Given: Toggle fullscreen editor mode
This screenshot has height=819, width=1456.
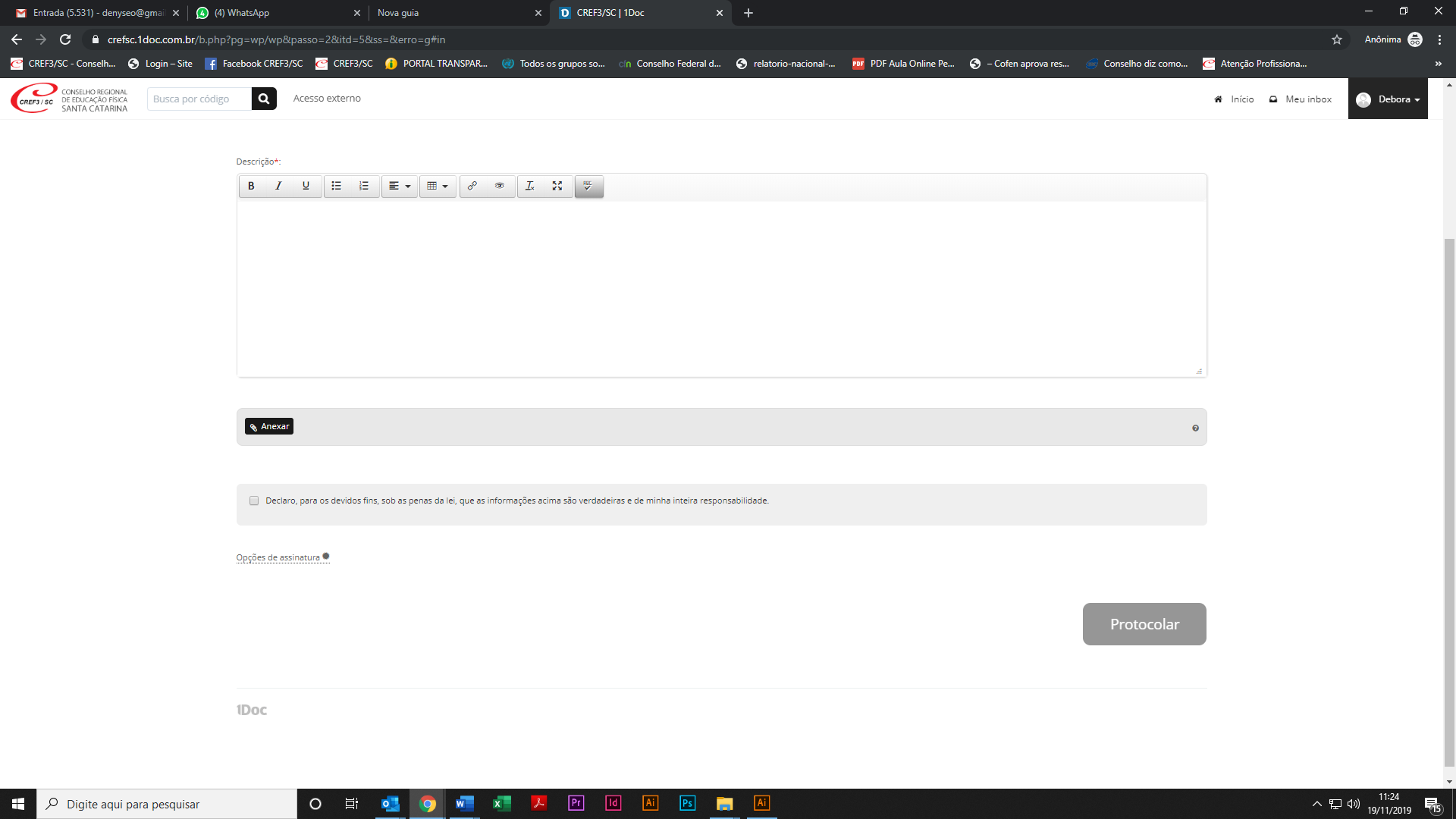Looking at the screenshot, I should click(557, 186).
